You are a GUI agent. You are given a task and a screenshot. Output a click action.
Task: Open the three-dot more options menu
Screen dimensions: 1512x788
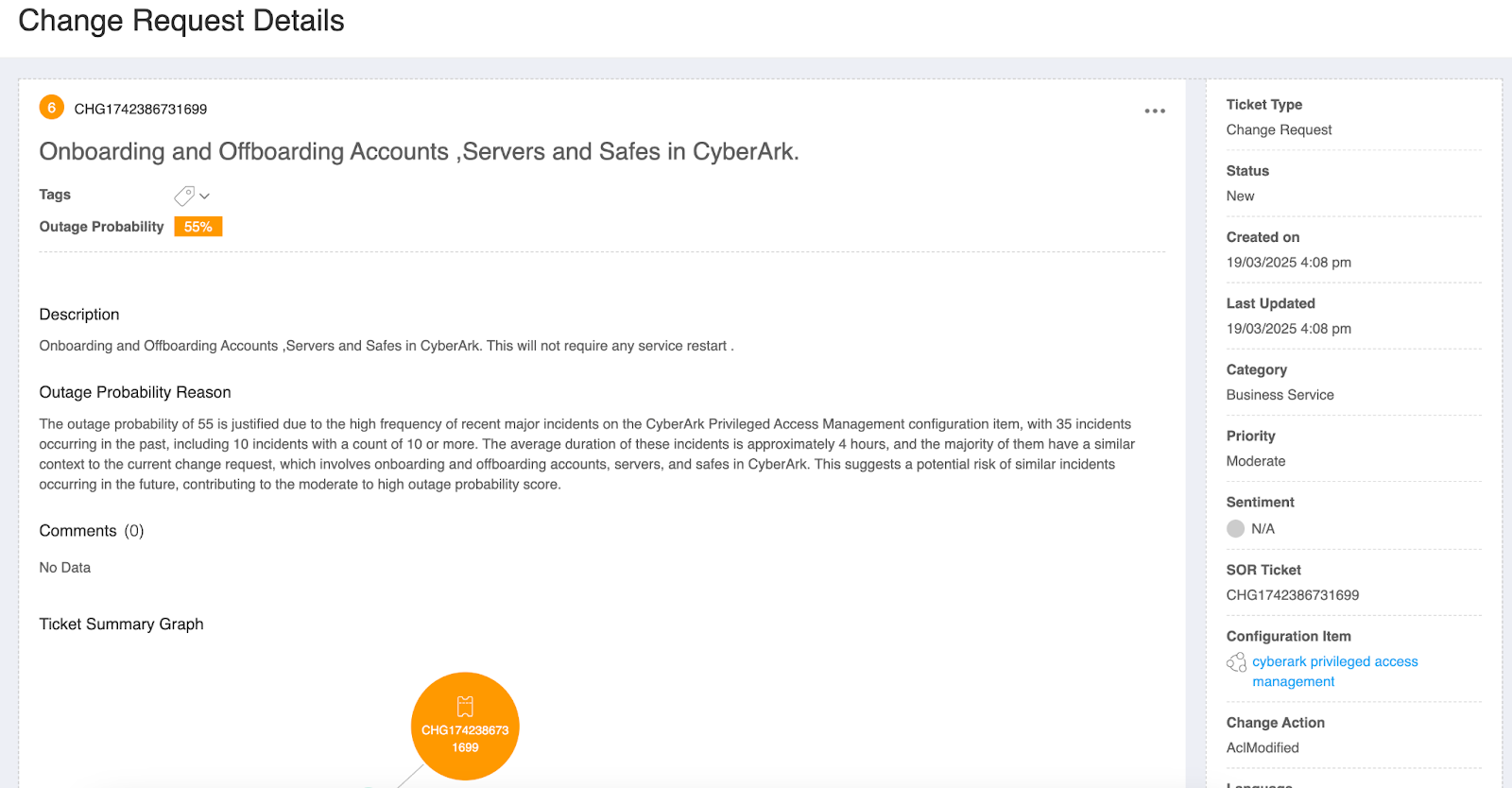(1155, 111)
